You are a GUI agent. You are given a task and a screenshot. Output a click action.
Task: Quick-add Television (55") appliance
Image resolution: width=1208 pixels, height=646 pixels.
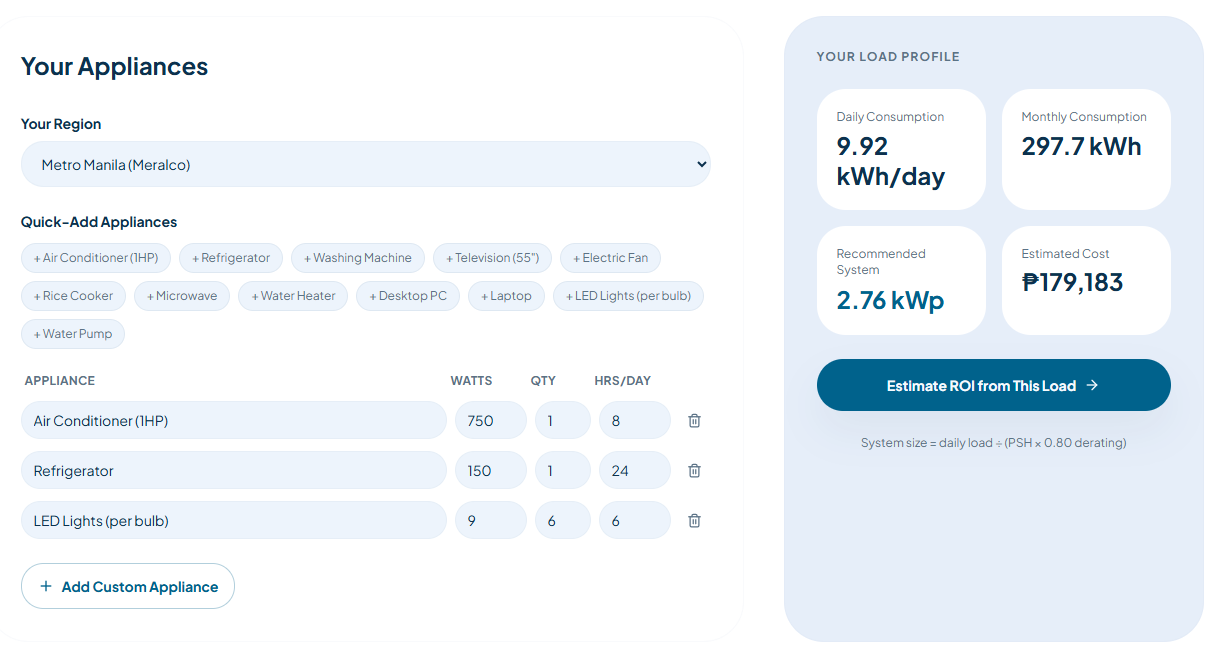[x=493, y=258]
